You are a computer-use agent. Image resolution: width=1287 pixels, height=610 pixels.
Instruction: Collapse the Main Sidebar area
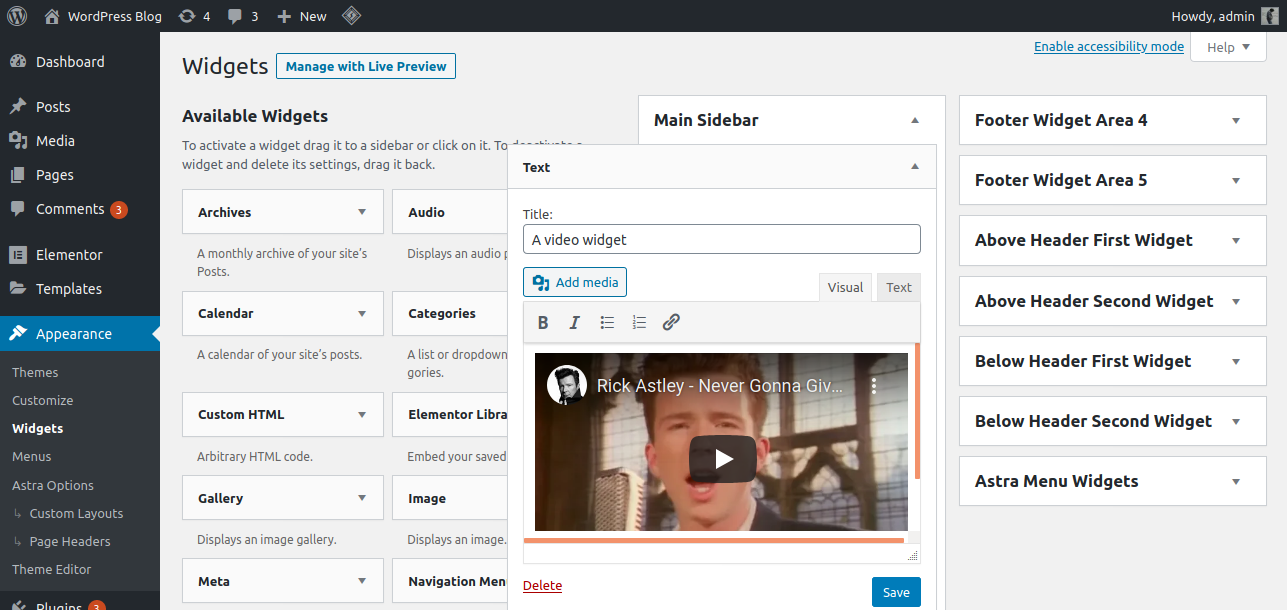[914, 120]
